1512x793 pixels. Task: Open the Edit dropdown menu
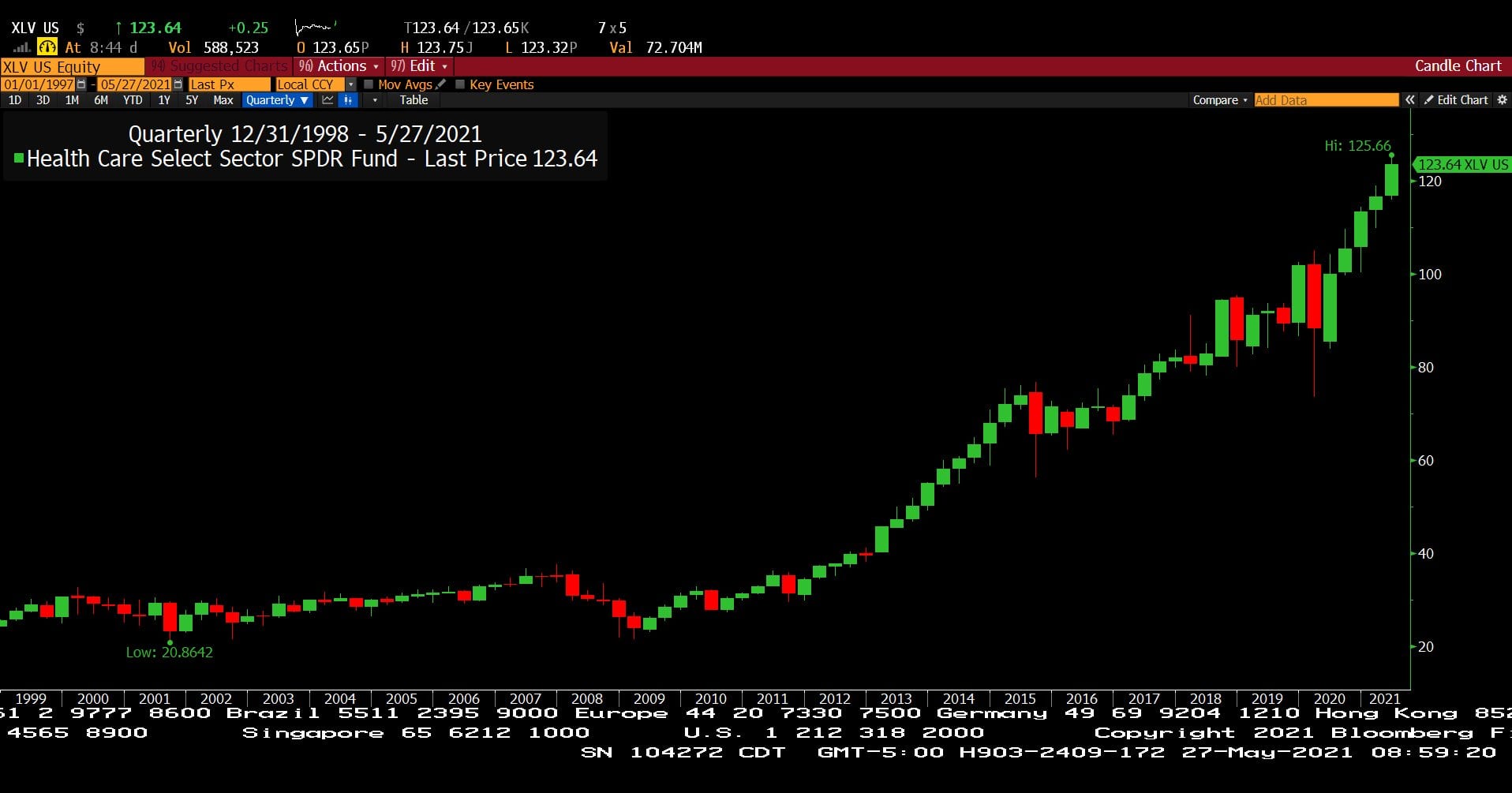tap(419, 66)
